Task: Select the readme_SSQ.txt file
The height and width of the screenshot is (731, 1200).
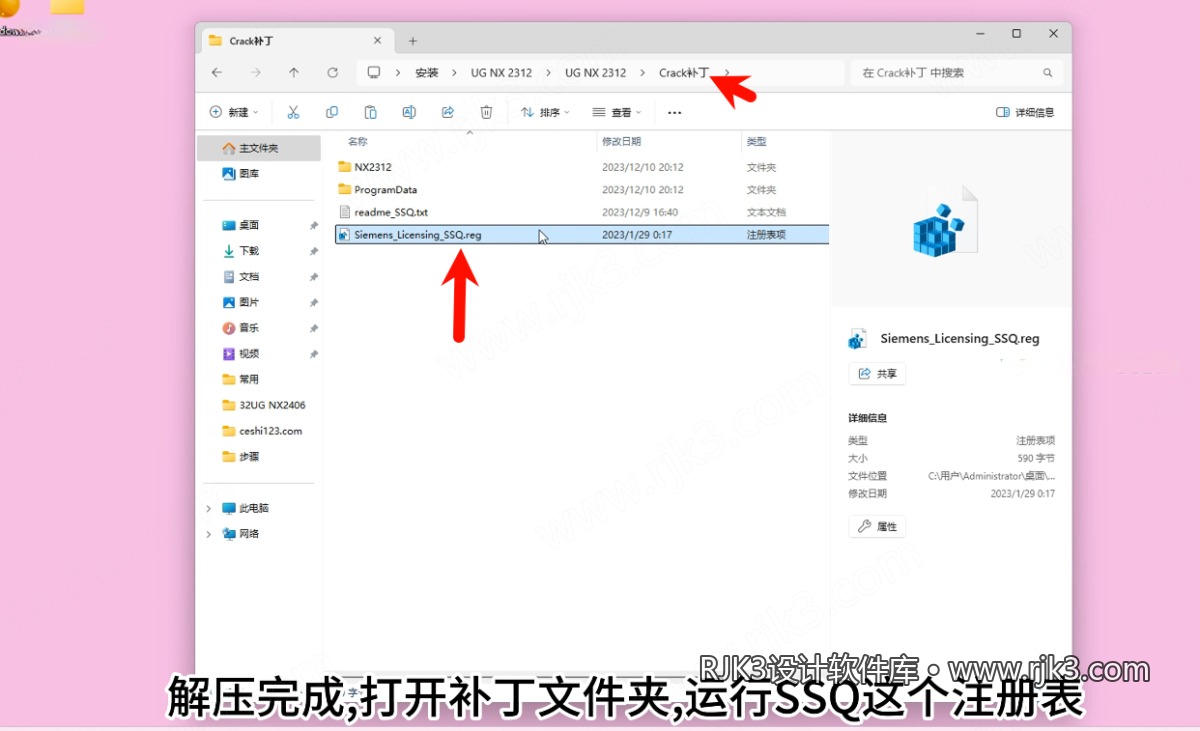Action: point(582,212)
